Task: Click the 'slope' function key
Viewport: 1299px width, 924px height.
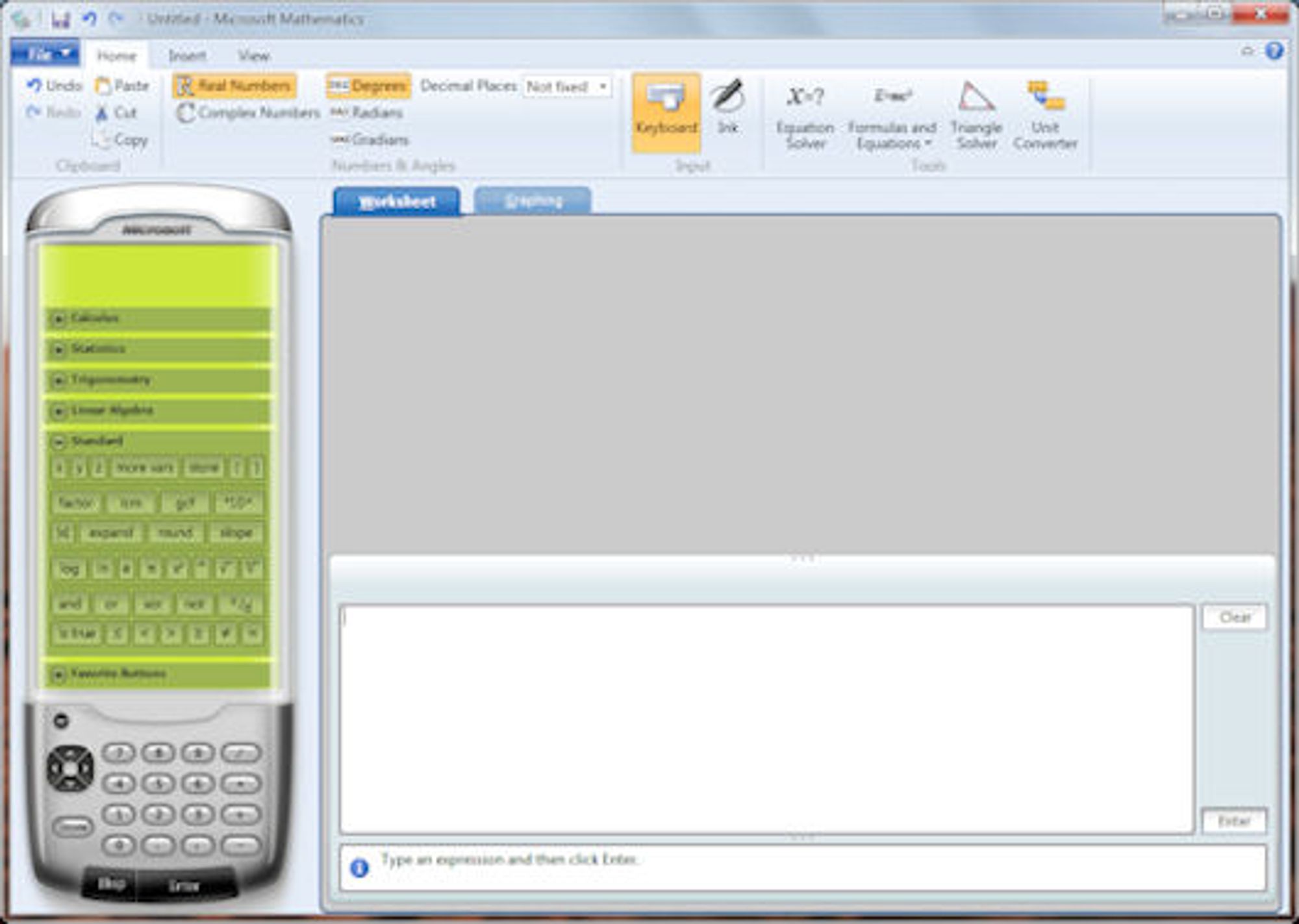Action: tap(236, 533)
